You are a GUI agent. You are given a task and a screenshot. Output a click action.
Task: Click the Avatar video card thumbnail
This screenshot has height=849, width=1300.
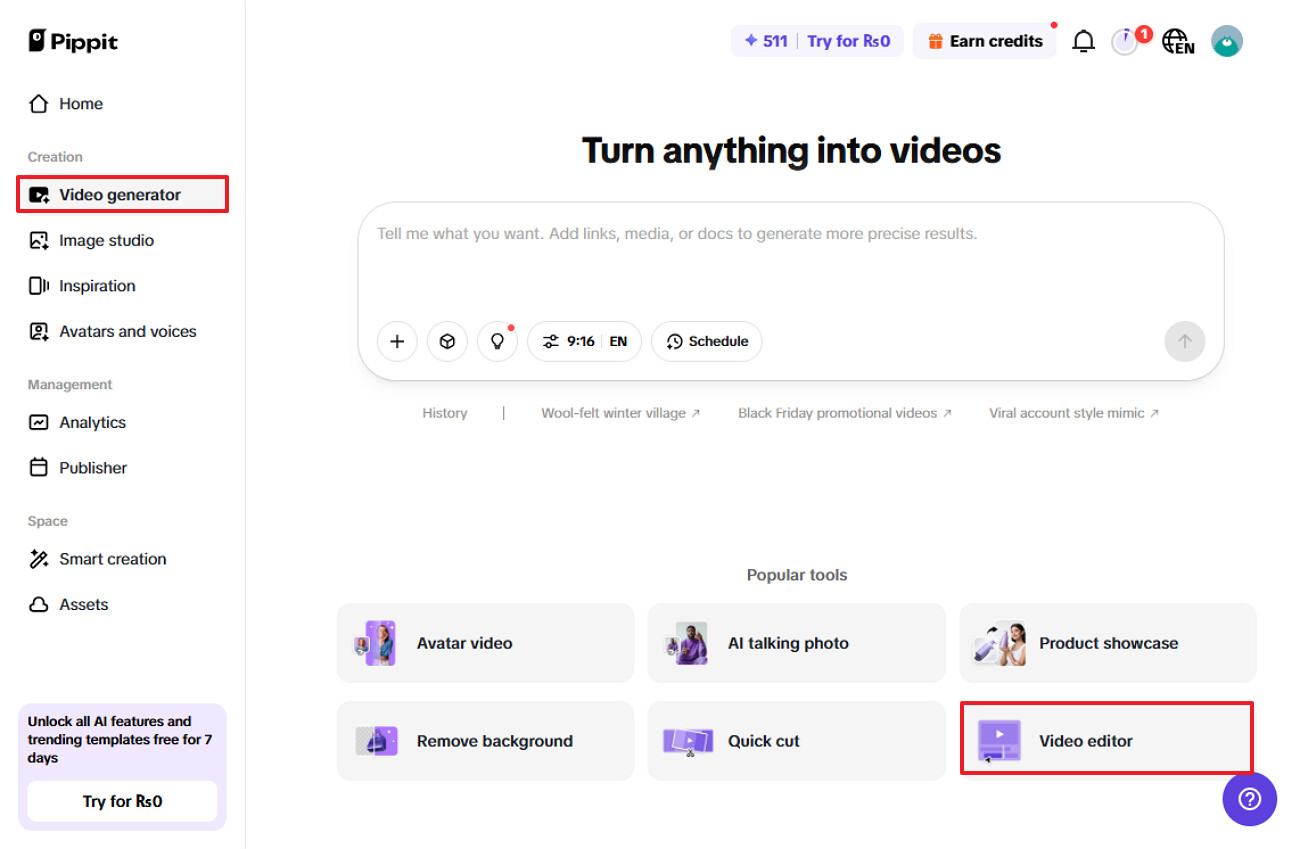[x=377, y=643]
